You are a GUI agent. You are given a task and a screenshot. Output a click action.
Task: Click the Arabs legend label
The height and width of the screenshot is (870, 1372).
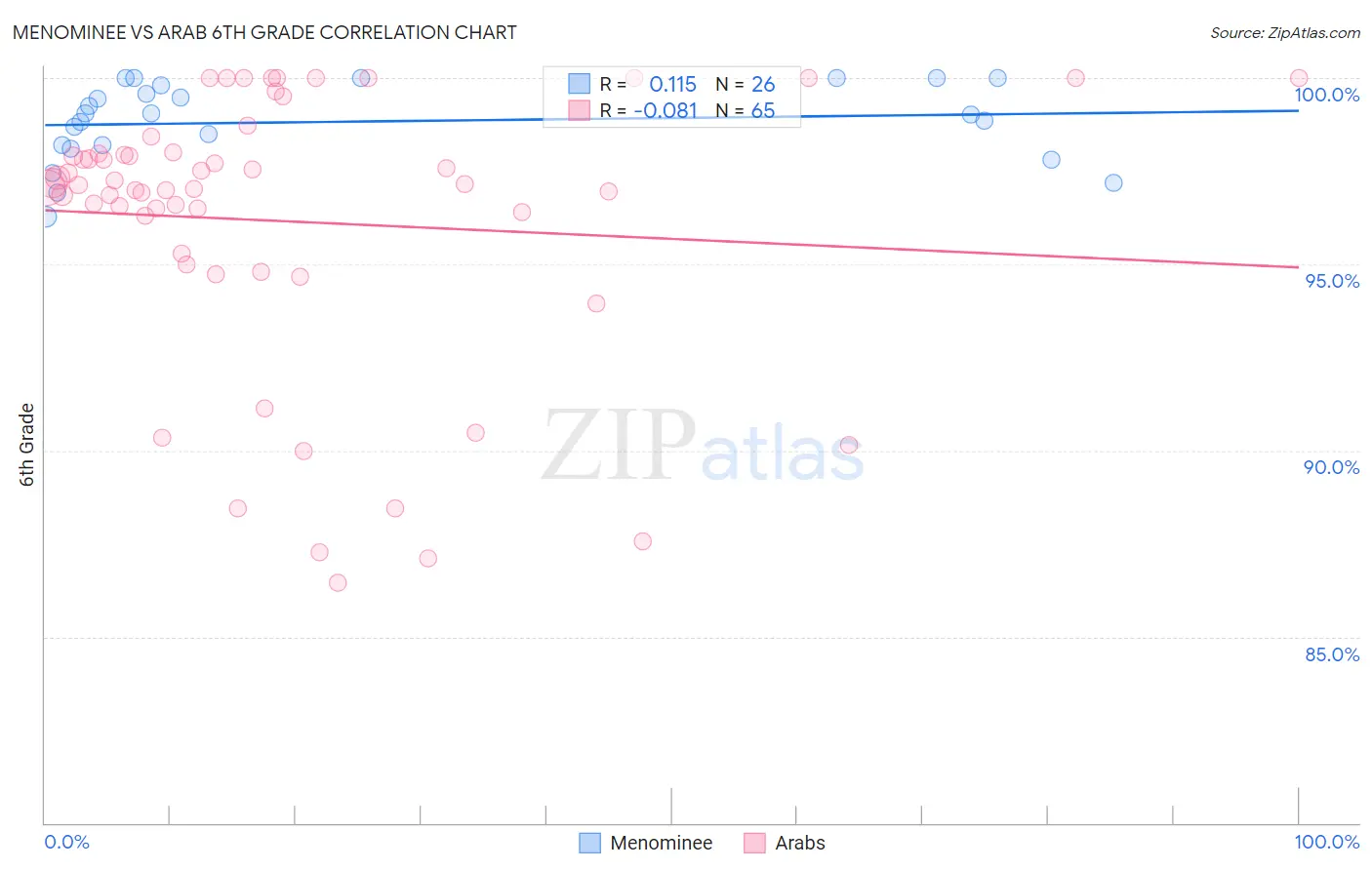(x=799, y=843)
